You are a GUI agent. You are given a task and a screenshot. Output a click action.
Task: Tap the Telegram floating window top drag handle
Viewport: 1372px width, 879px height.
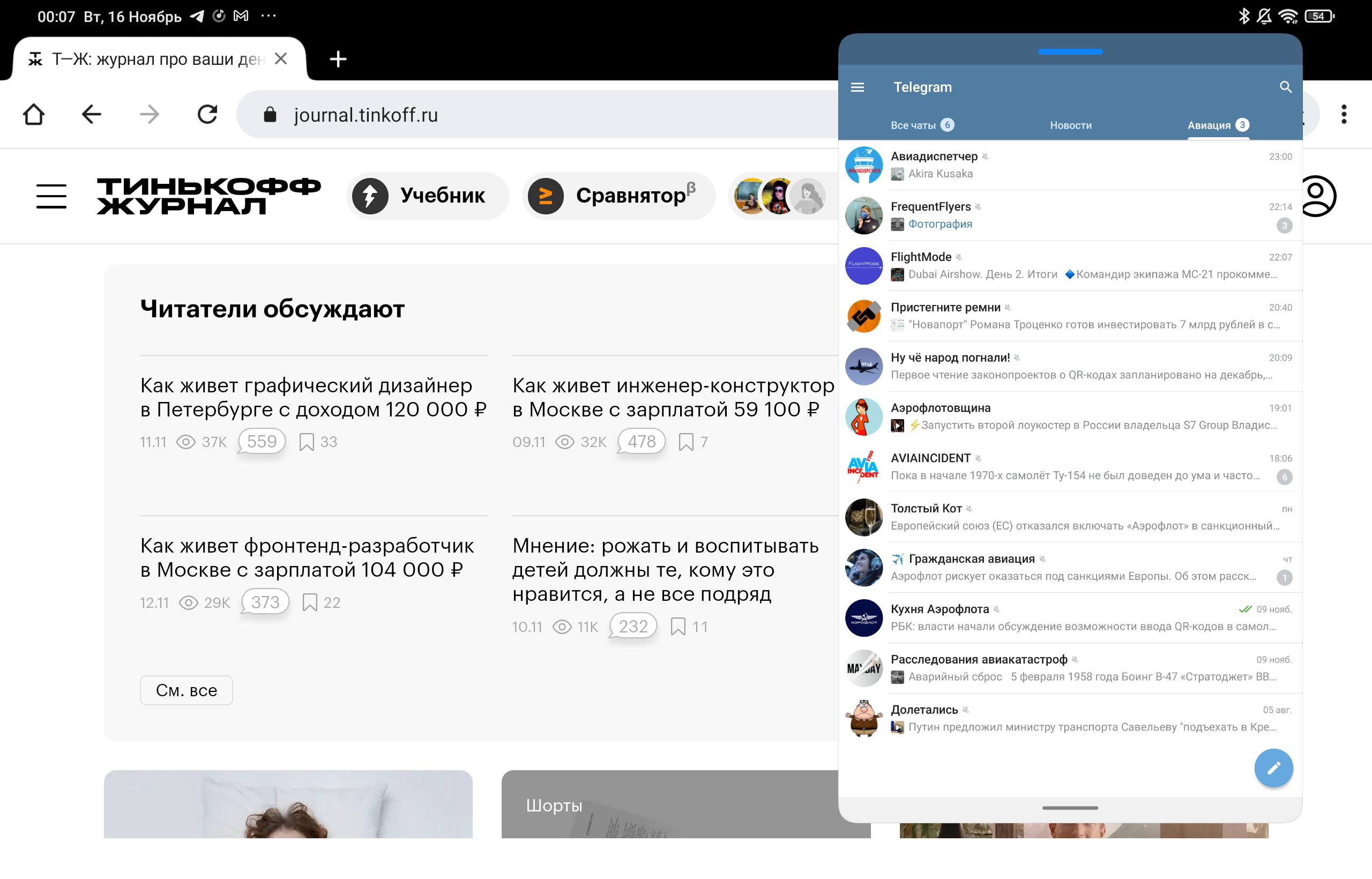pos(1070,51)
